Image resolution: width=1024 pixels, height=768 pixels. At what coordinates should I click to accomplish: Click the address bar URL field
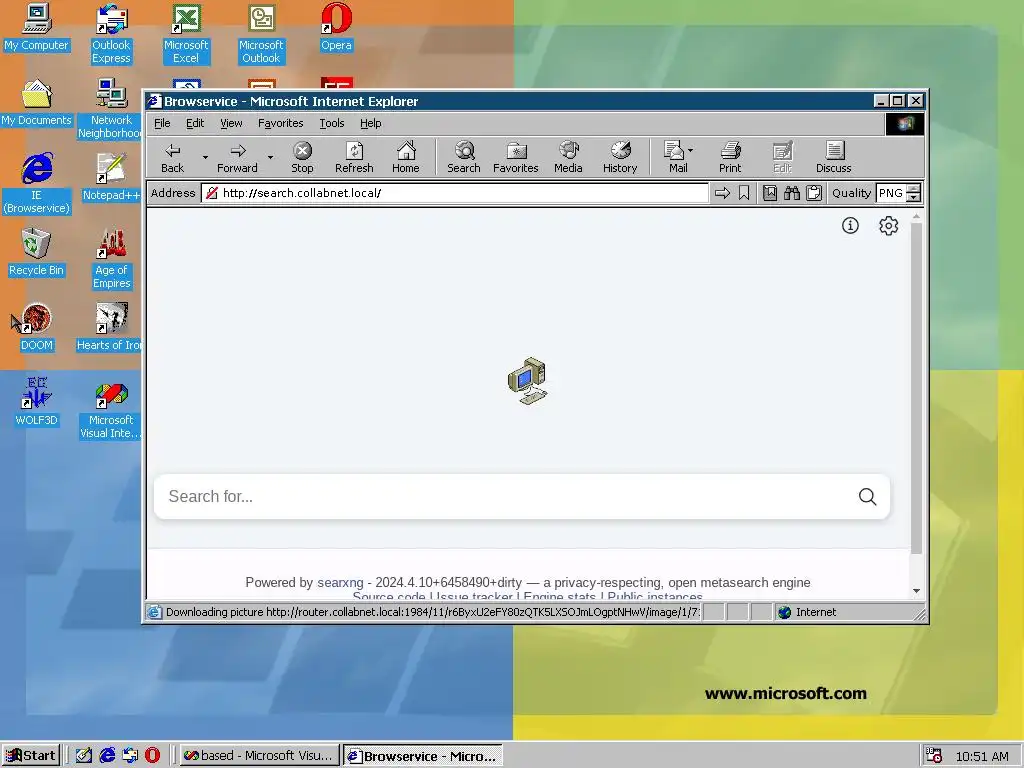click(x=455, y=193)
